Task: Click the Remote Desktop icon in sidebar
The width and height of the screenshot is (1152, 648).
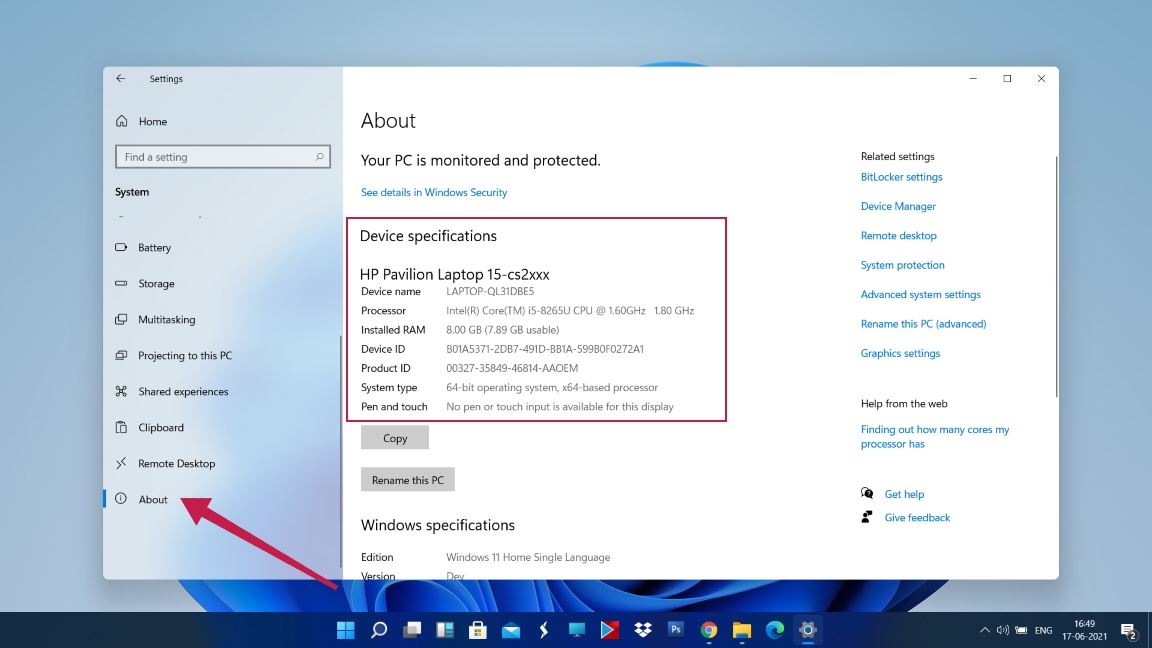Action: coord(121,463)
